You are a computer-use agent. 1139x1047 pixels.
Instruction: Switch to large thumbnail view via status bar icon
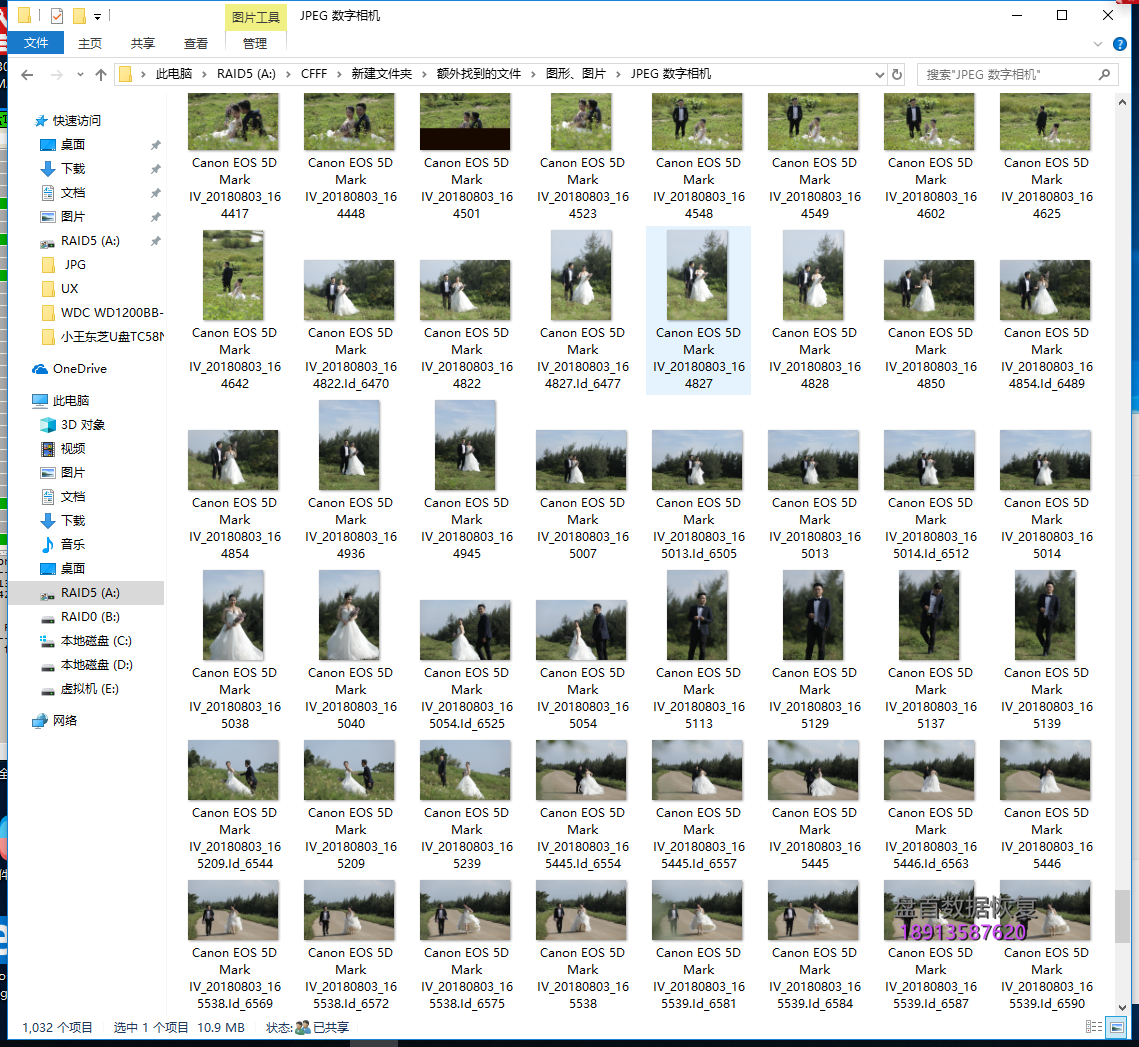(1117, 1026)
